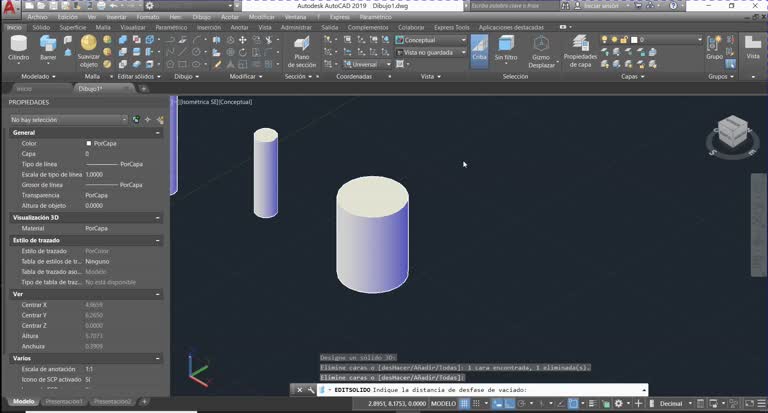The width and height of the screenshot is (768, 413).
Task: Open the Conceptual visual style dropdown
Action: (x=431, y=40)
